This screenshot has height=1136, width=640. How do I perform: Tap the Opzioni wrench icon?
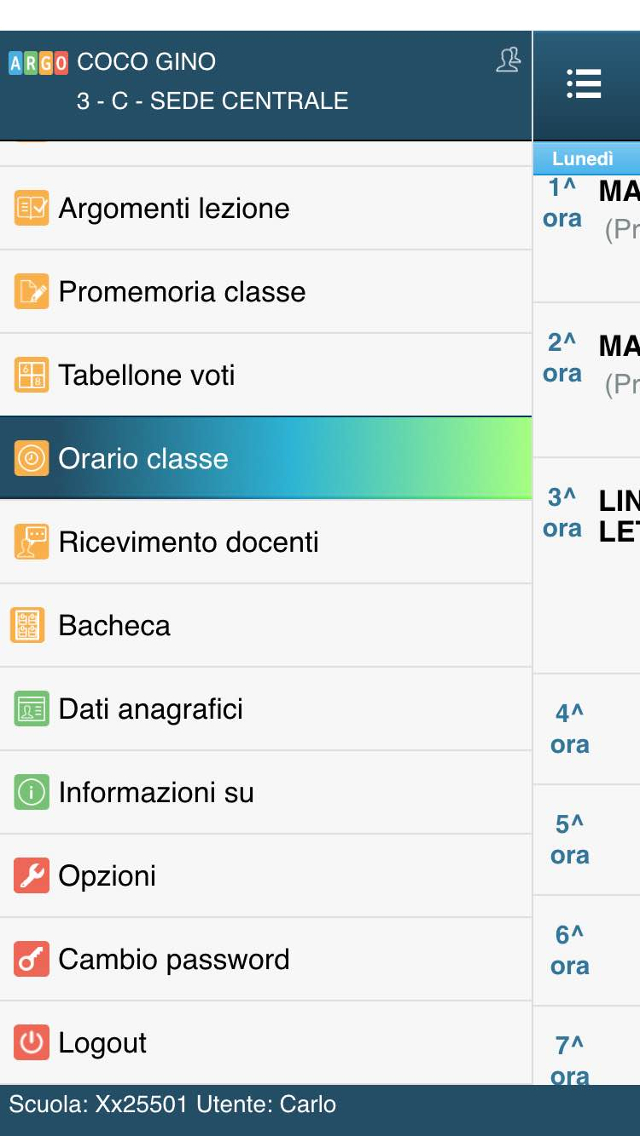pos(31,876)
